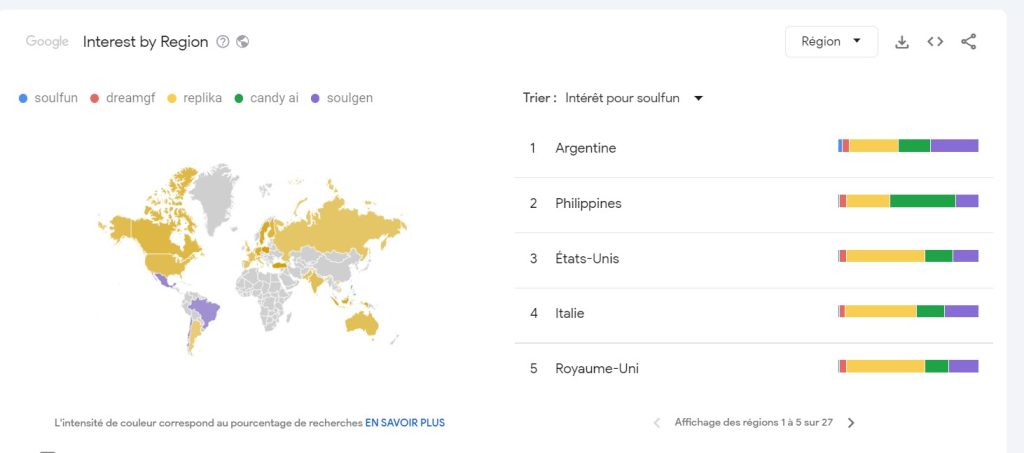The width and height of the screenshot is (1024, 453).
Task: Click the Argentine row
Action: pyautogui.click(x=754, y=148)
